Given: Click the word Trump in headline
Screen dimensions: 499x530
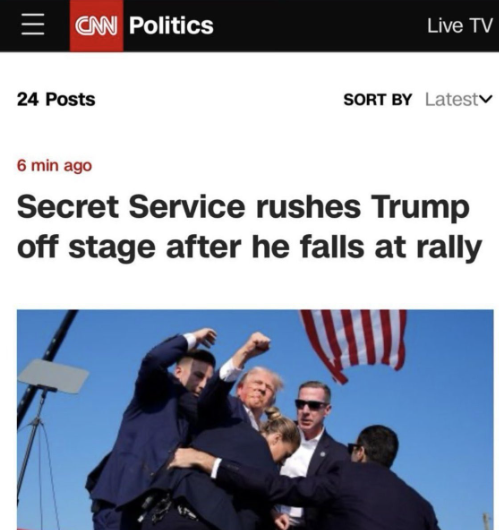Looking at the screenshot, I should pyautogui.click(x=420, y=208).
